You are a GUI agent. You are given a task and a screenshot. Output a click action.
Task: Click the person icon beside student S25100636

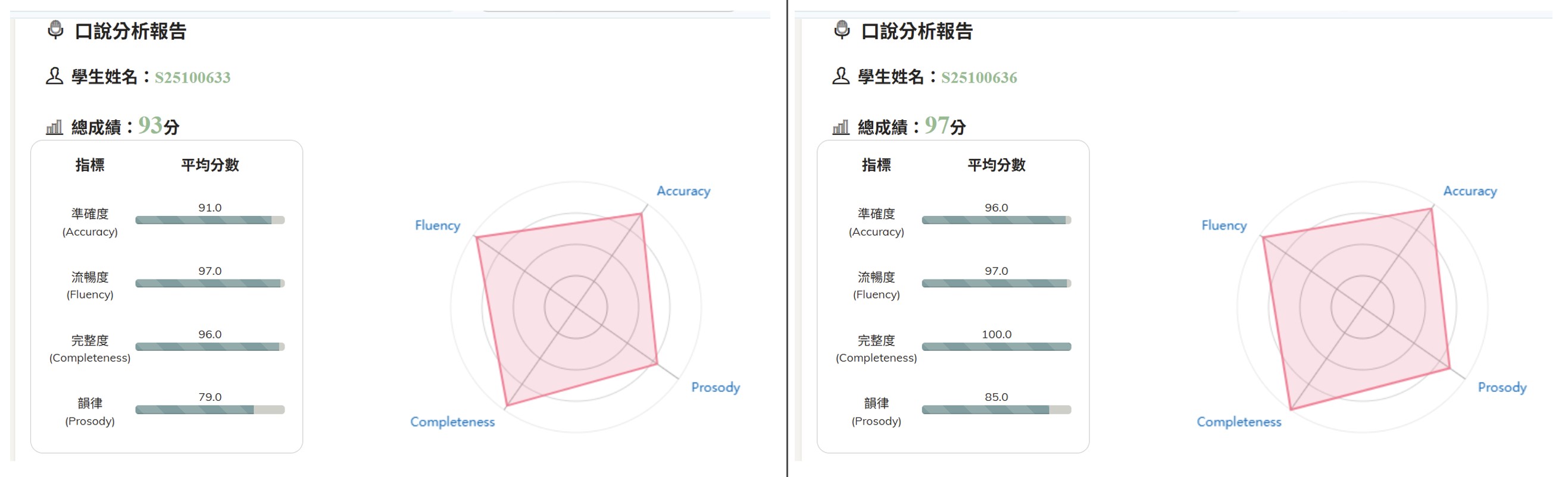tap(841, 76)
